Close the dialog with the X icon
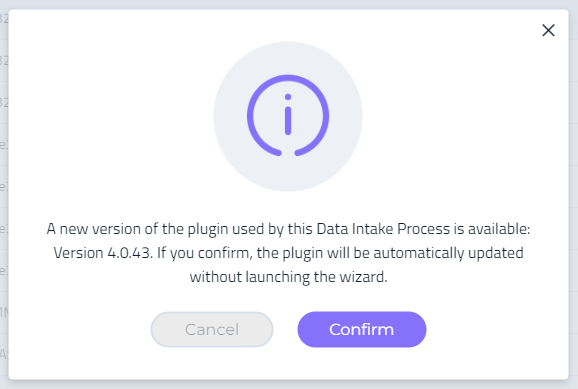The image size is (578, 389). 548,30
